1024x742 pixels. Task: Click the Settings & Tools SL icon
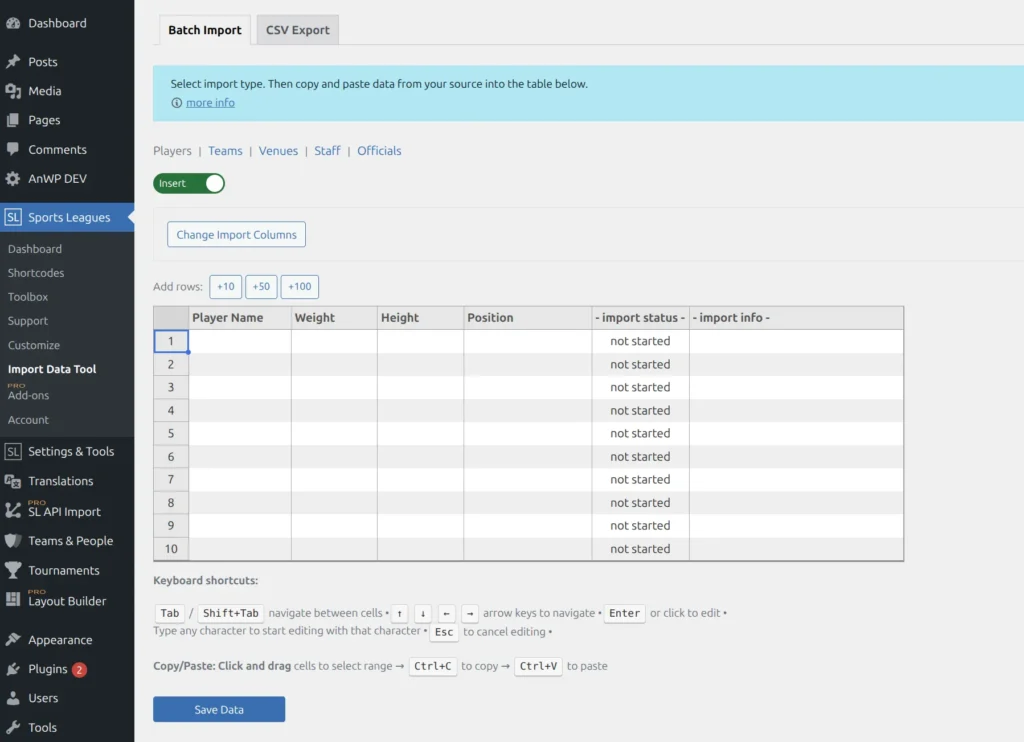tap(13, 451)
